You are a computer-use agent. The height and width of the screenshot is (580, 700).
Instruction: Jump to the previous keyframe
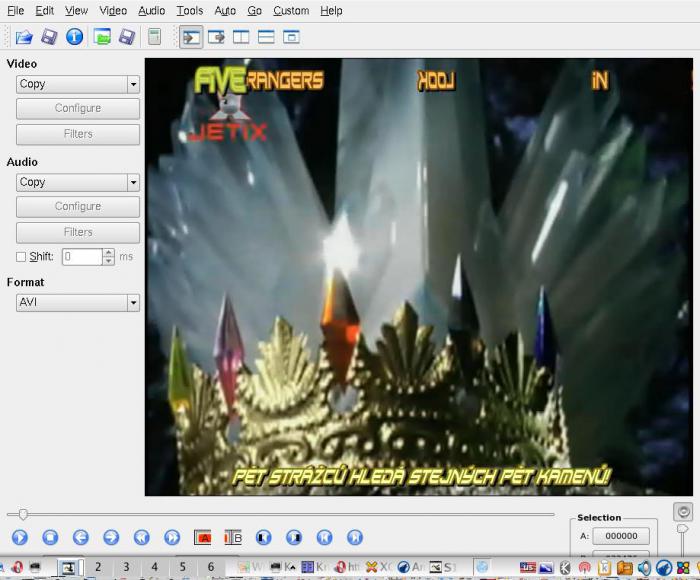click(x=142, y=537)
